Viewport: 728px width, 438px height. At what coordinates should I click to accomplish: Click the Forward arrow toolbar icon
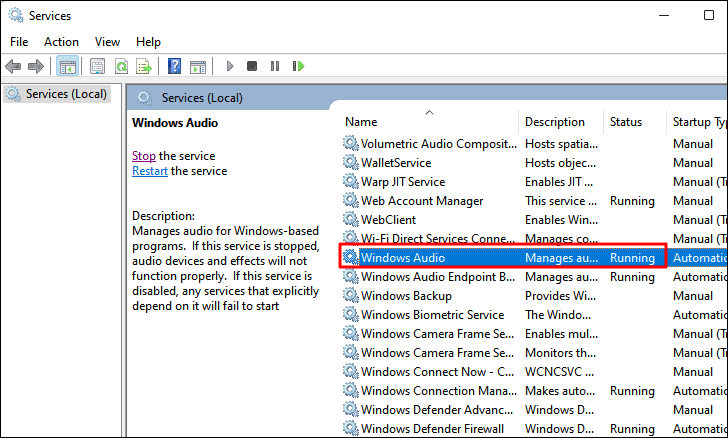pos(36,66)
